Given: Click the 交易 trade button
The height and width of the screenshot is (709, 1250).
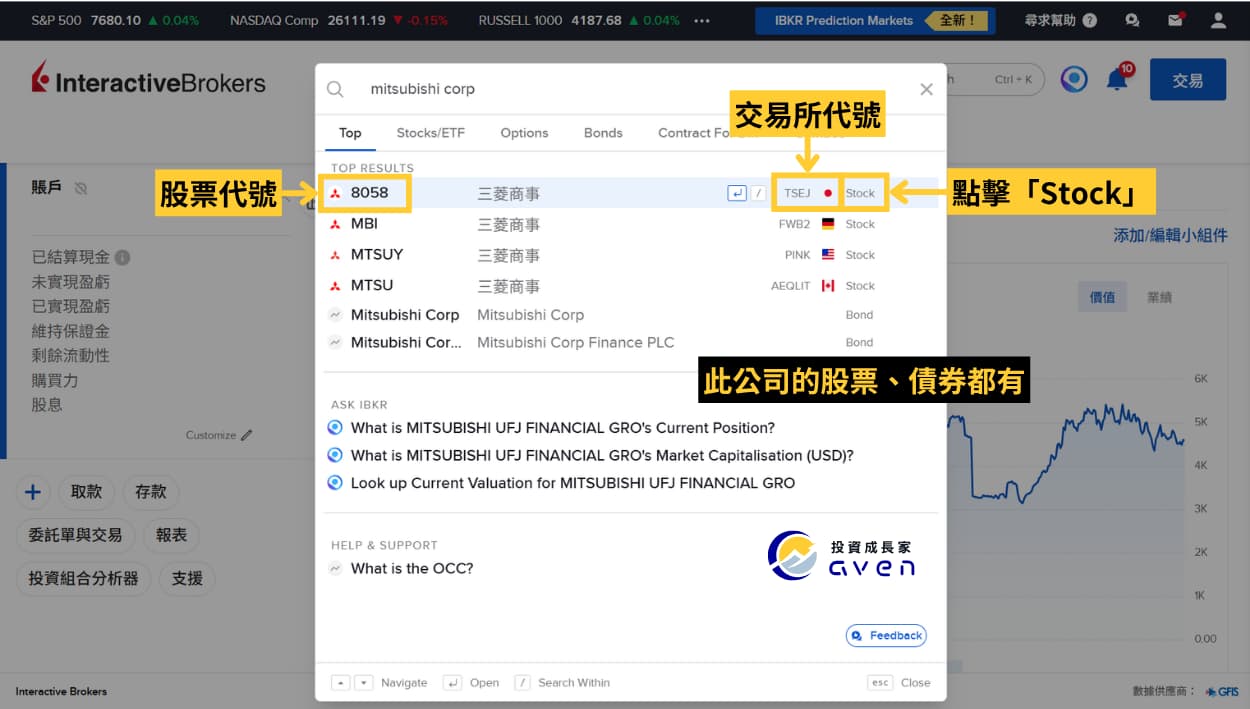Looking at the screenshot, I should tap(1187, 80).
